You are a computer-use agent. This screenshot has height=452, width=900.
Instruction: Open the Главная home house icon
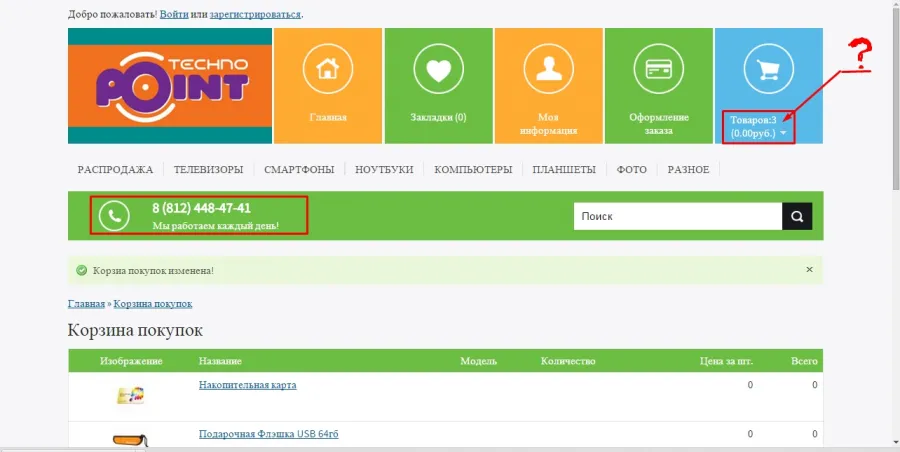[x=328, y=69]
